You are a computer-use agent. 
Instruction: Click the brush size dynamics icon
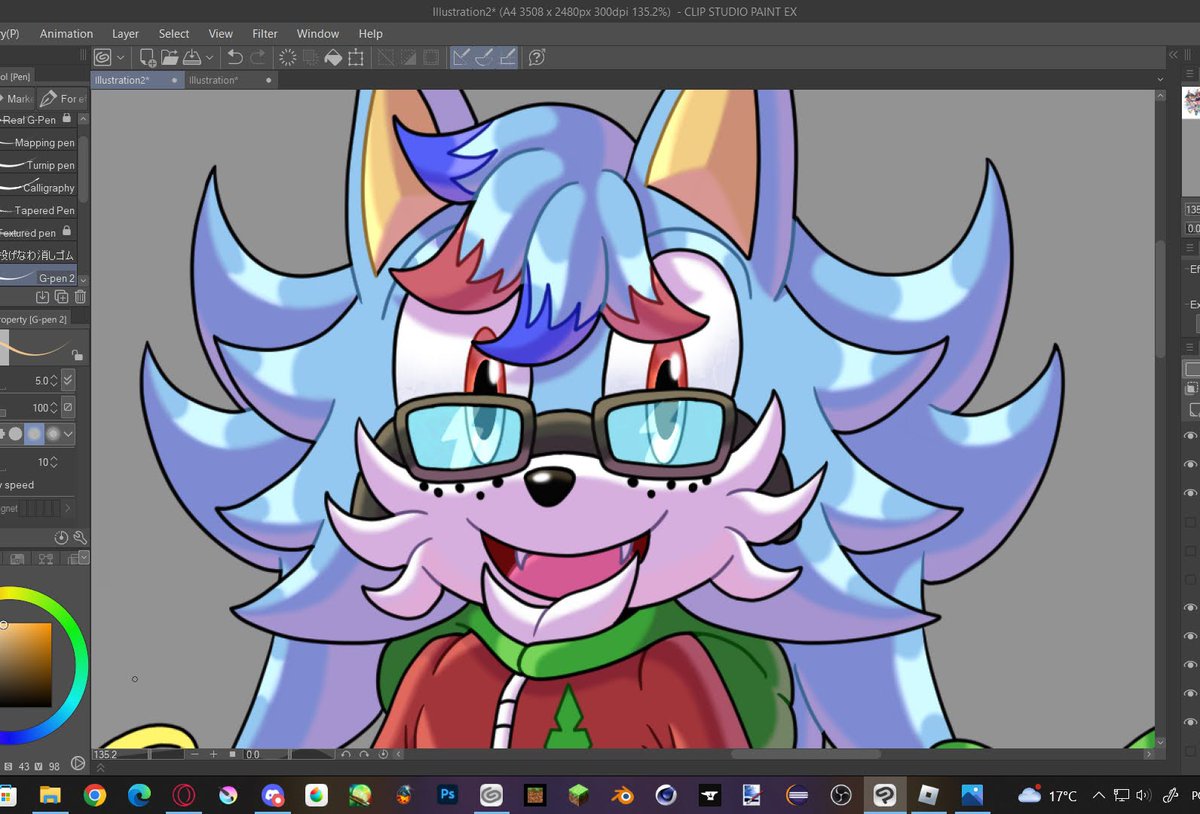68,380
